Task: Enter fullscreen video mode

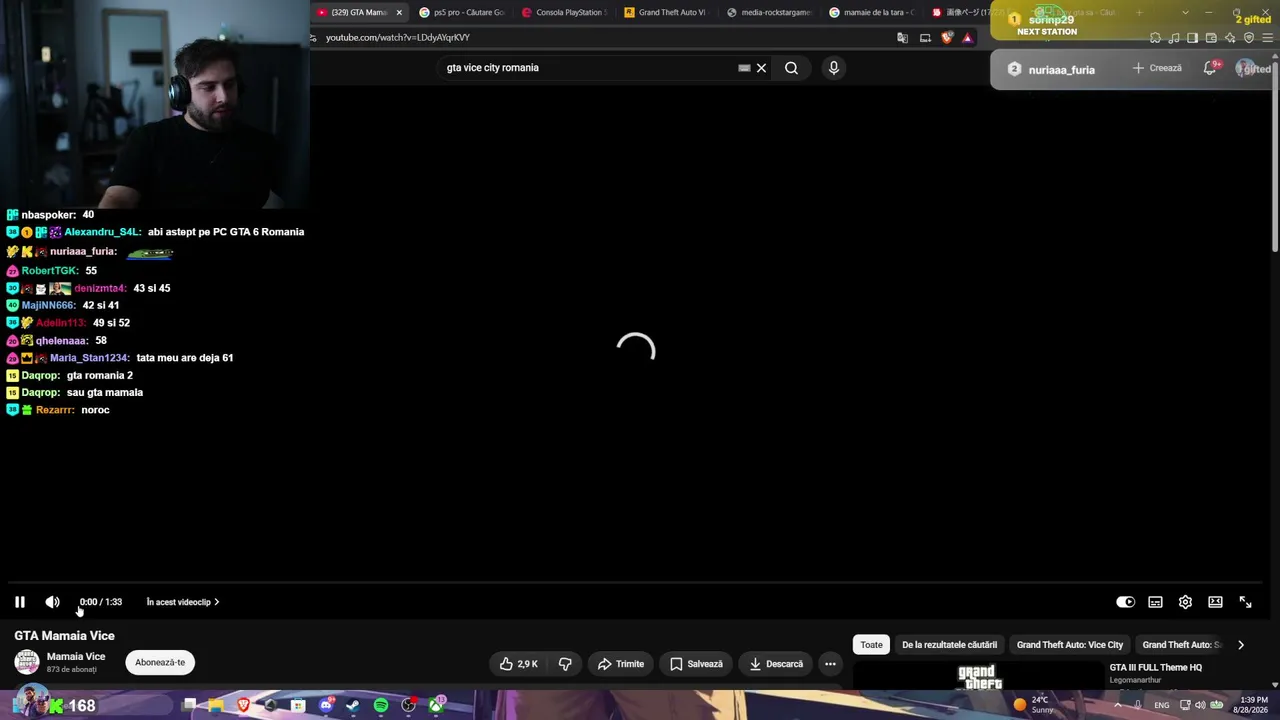Action: click(1245, 602)
